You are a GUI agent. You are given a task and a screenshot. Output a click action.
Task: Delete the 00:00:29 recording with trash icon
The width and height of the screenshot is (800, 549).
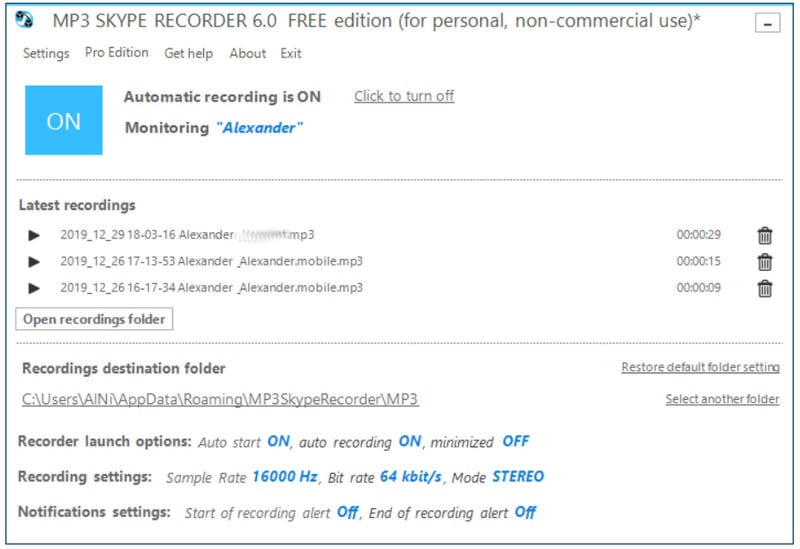click(765, 235)
